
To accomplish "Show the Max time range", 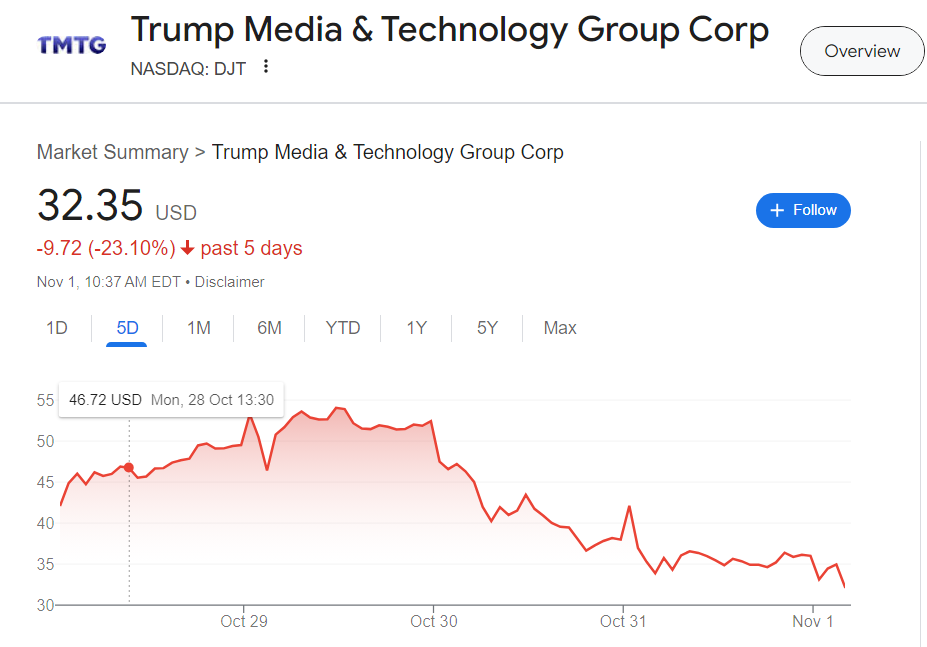I will pyautogui.click(x=560, y=328).
